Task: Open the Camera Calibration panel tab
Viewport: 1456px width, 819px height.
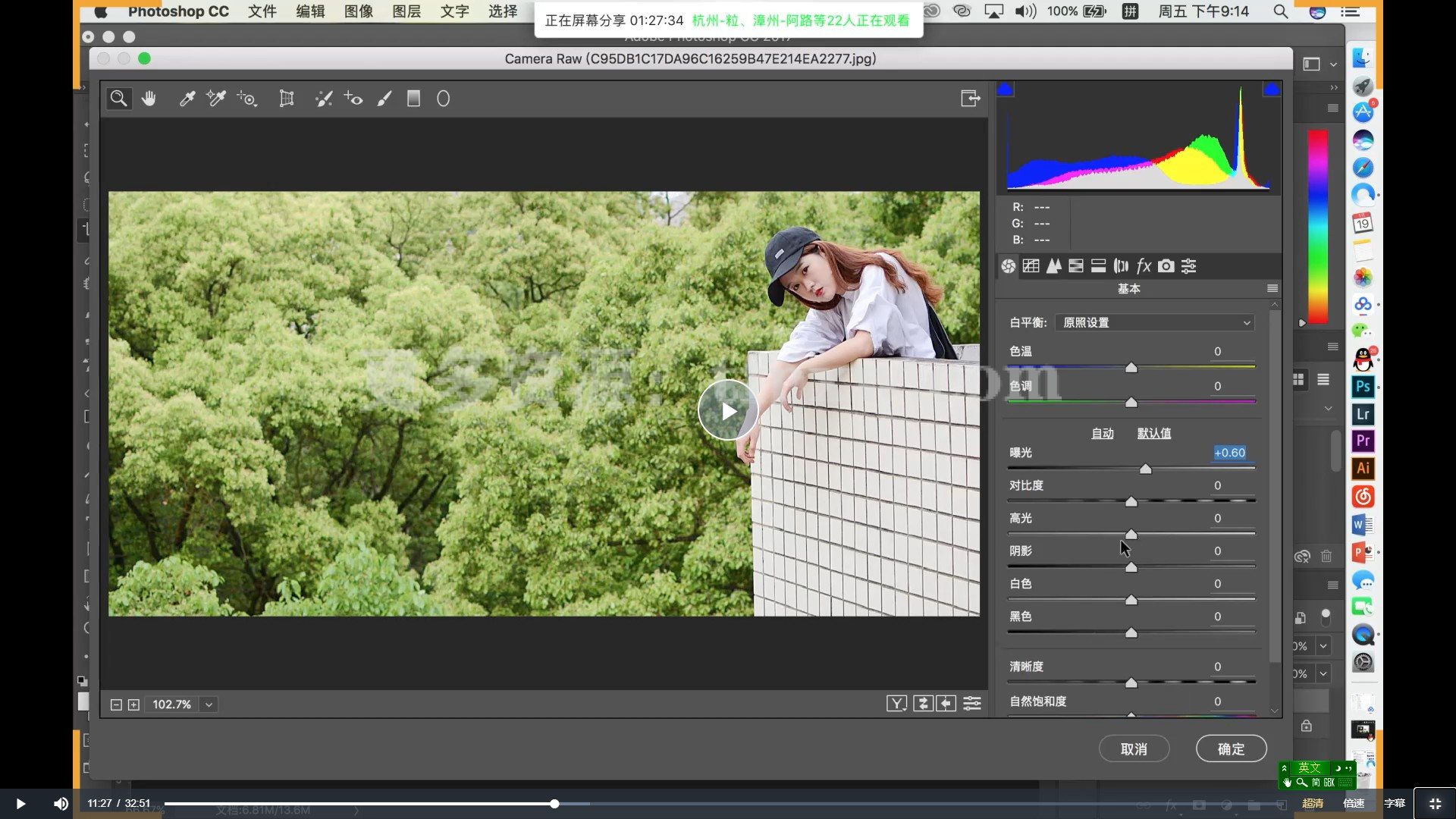Action: (x=1166, y=266)
